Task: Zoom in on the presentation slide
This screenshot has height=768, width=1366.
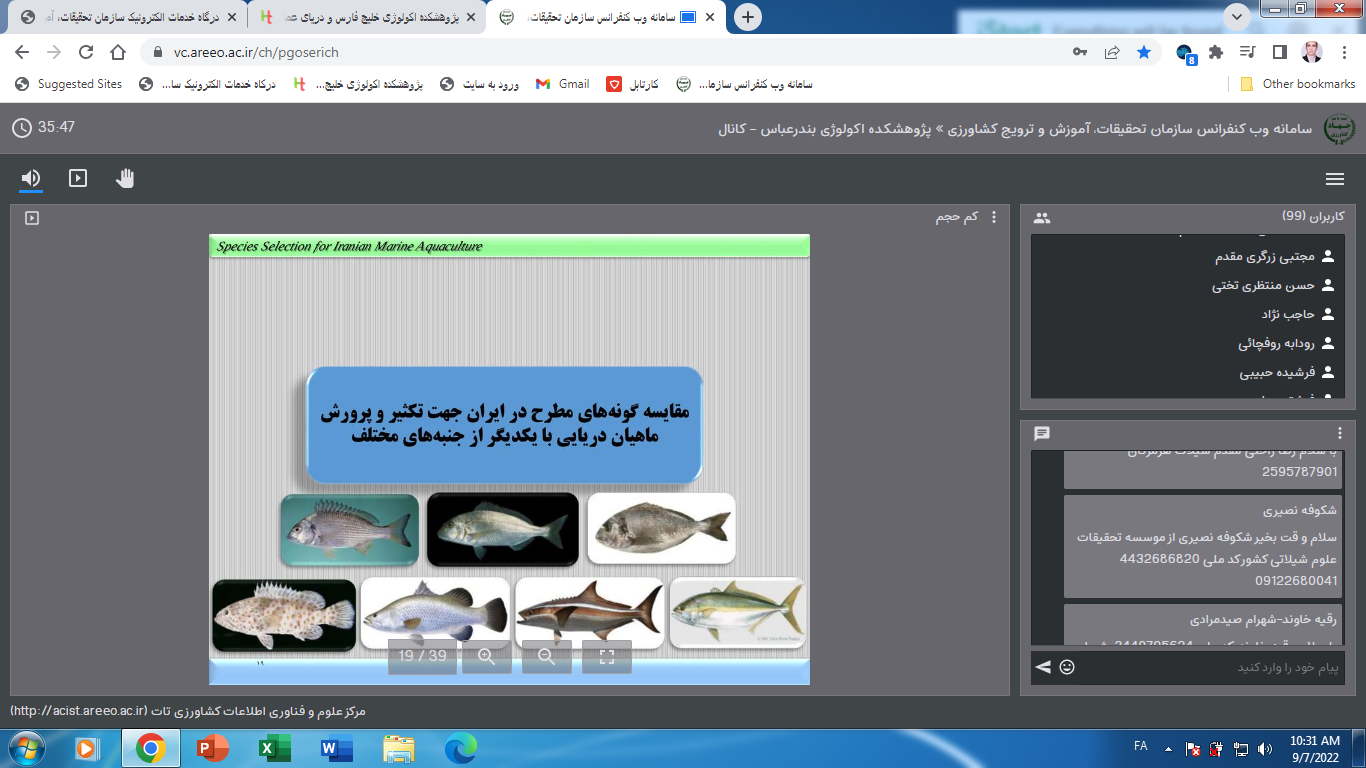Action: click(487, 657)
